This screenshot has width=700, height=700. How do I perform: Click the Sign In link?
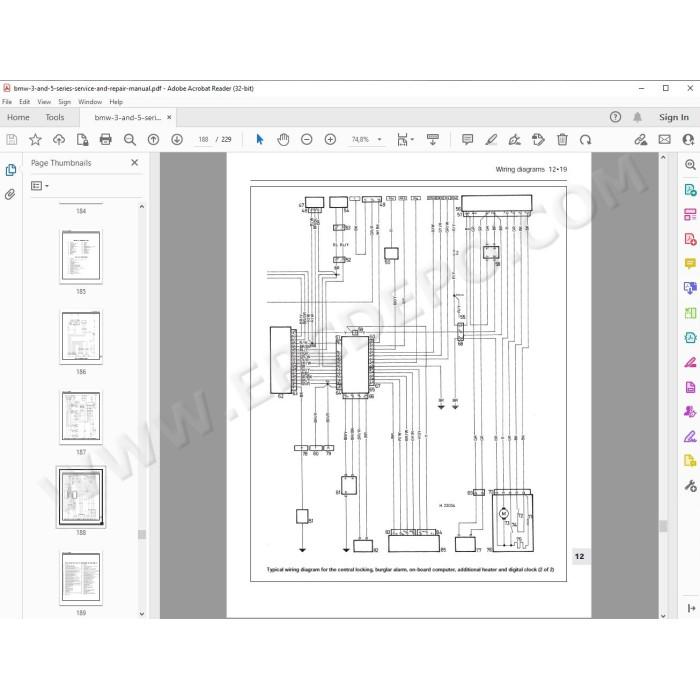pyautogui.click(x=674, y=117)
